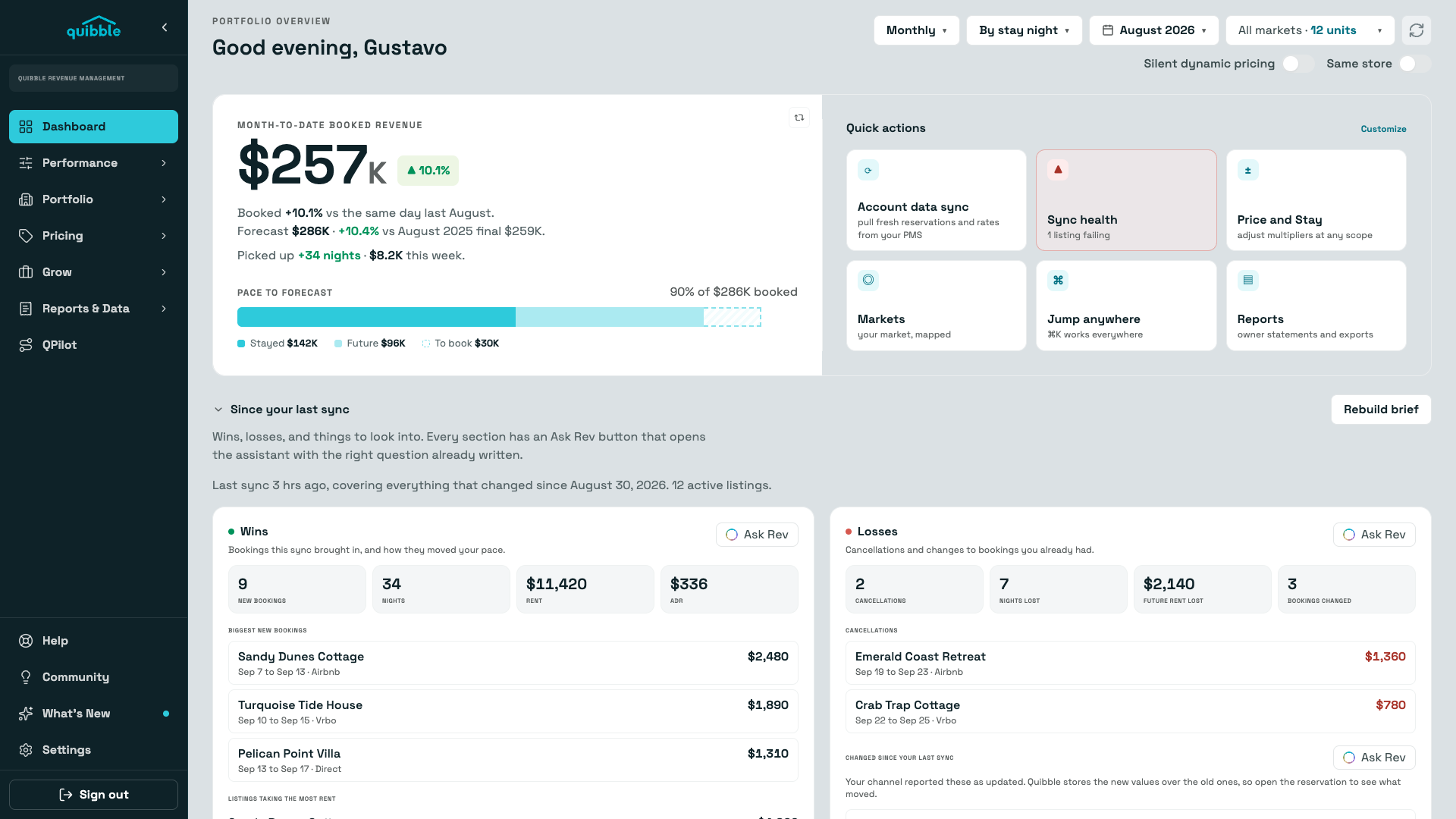1456x819 pixels.
Task: Open the Sandy Dunes Cottage booking row
Action: pos(513,663)
